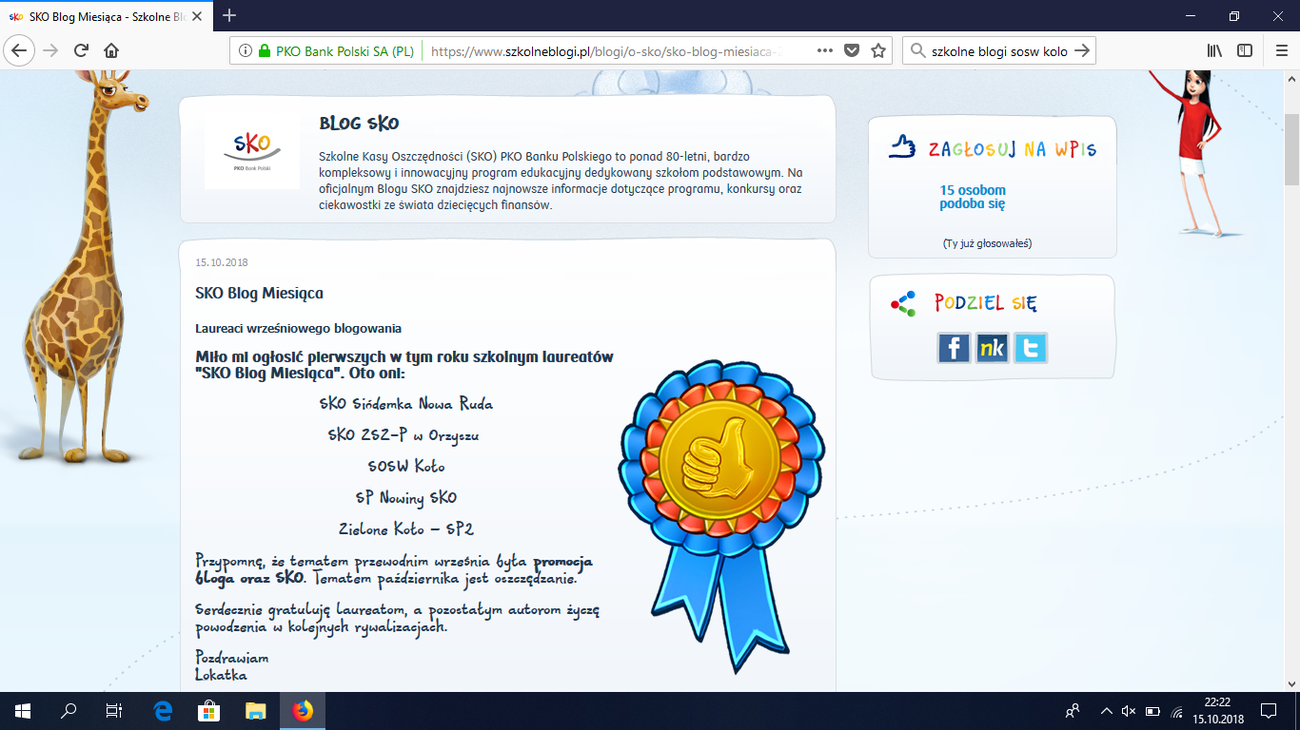The height and width of the screenshot is (730, 1300).
Task: Click Zielone Koło – SP2 text
Action: click(406, 528)
